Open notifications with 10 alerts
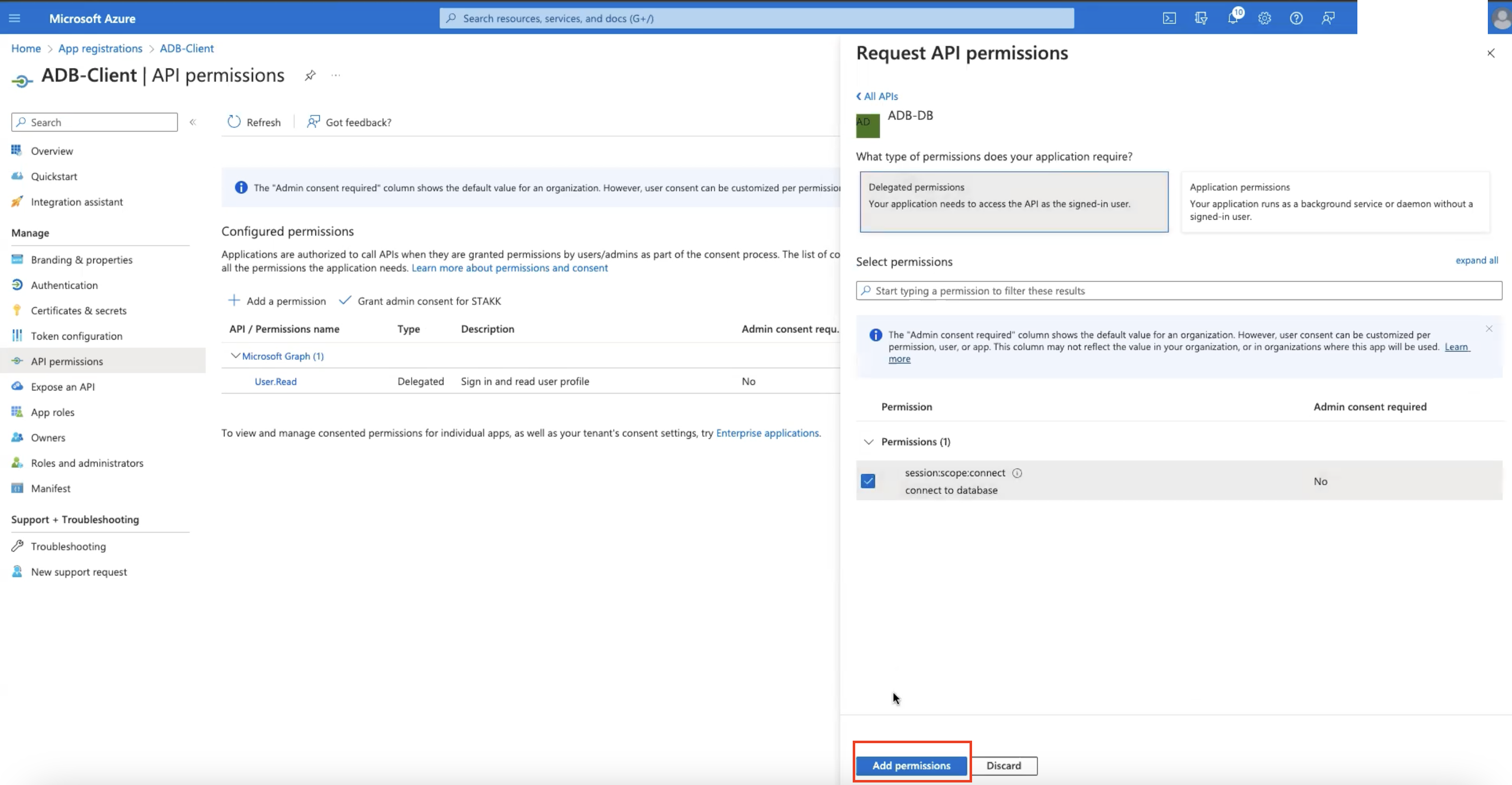The image size is (1512, 785). [1233, 18]
